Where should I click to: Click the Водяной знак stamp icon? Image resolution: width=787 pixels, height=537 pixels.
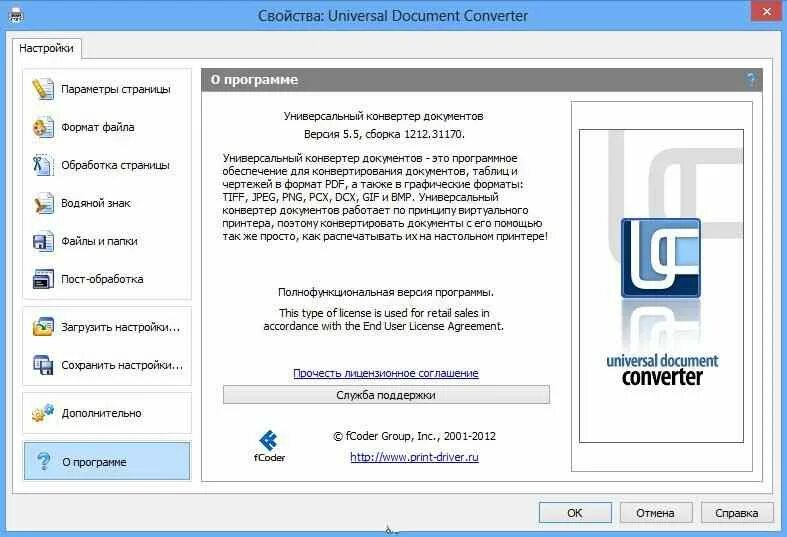43,203
